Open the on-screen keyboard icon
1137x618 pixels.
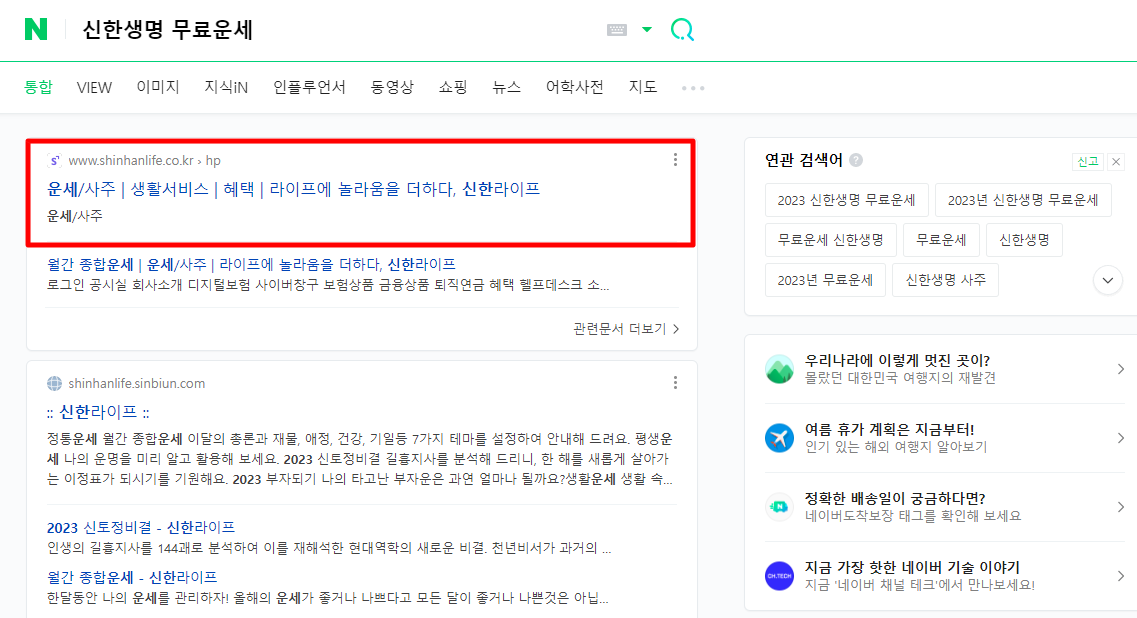[x=616, y=30]
